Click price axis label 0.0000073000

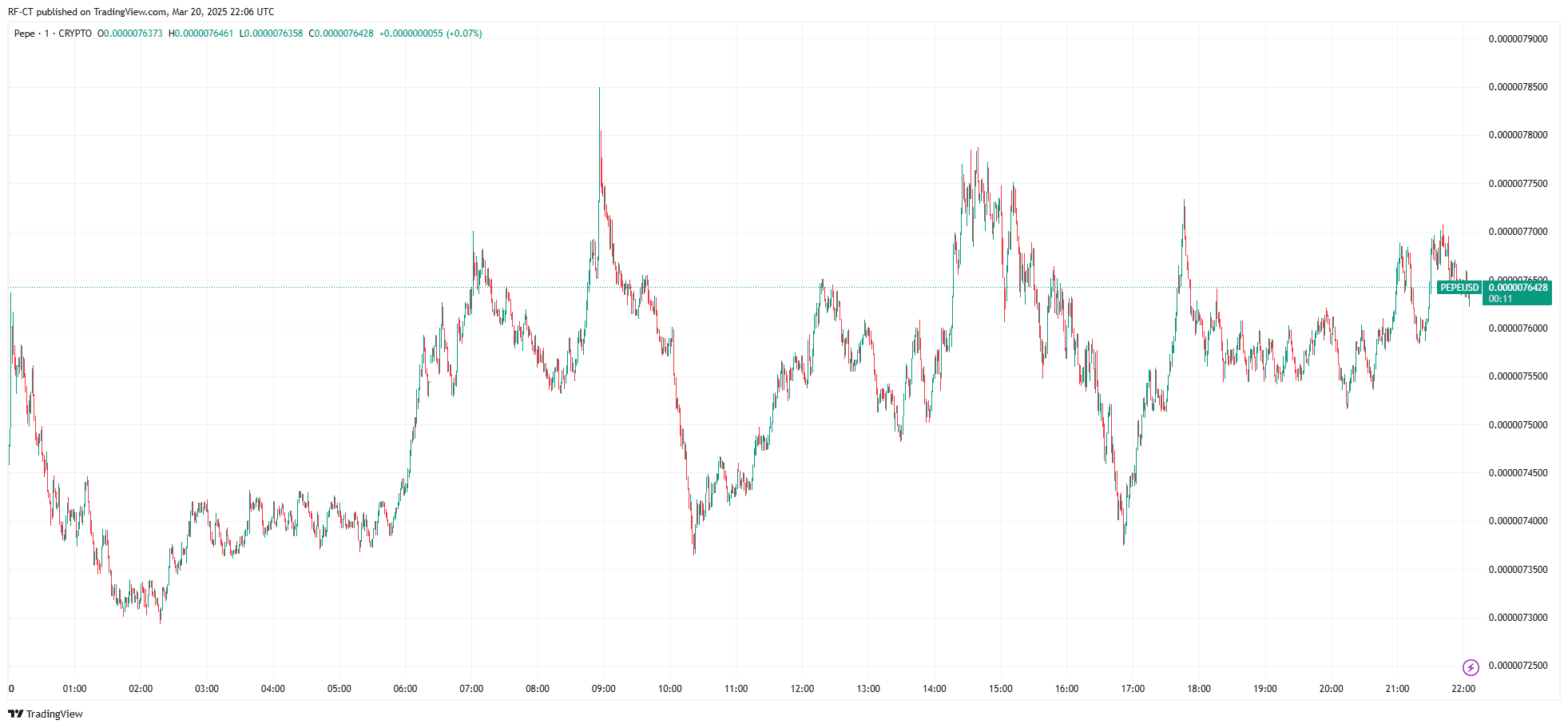tap(1518, 618)
